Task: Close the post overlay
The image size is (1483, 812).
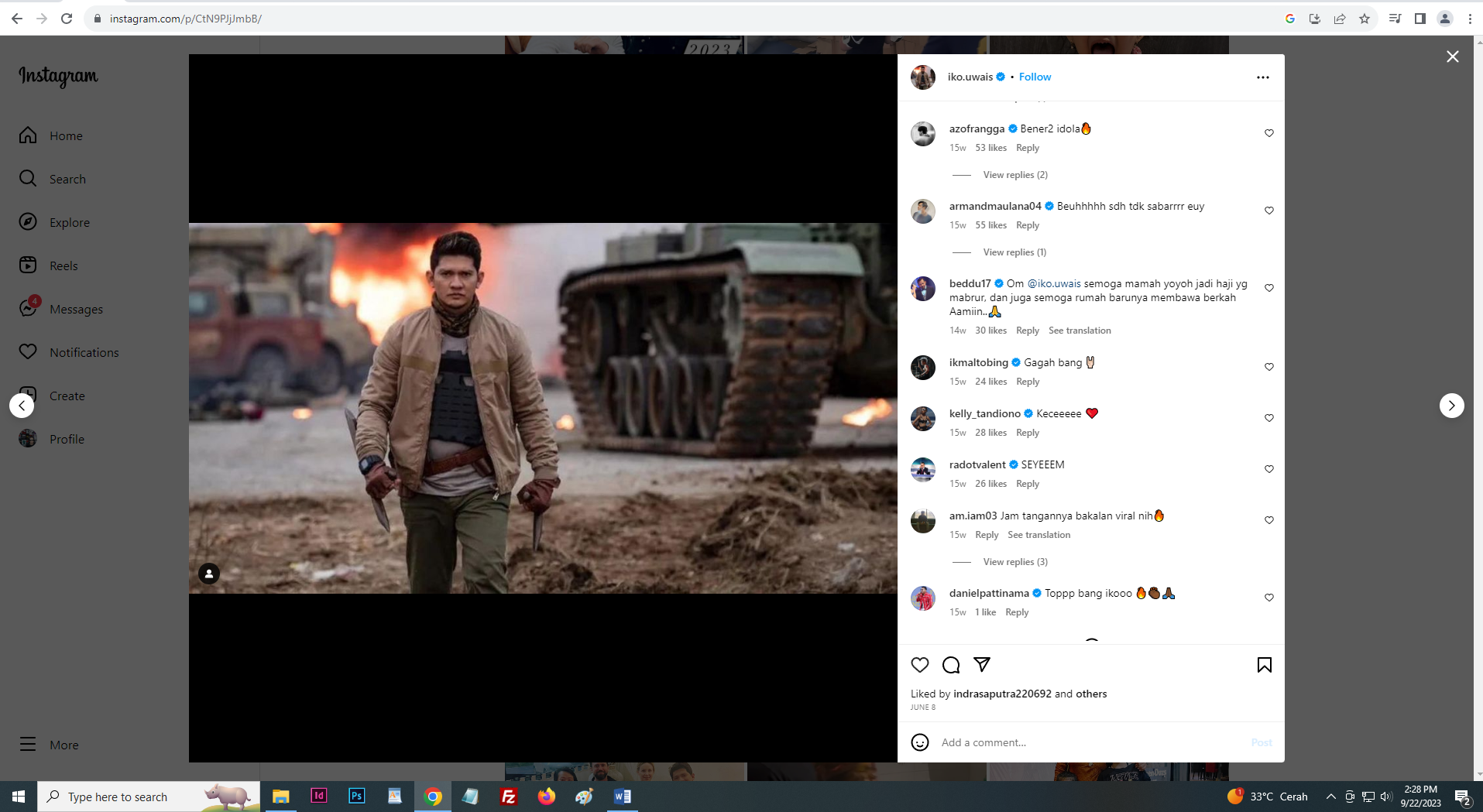Action: (x=1453, y=57)
